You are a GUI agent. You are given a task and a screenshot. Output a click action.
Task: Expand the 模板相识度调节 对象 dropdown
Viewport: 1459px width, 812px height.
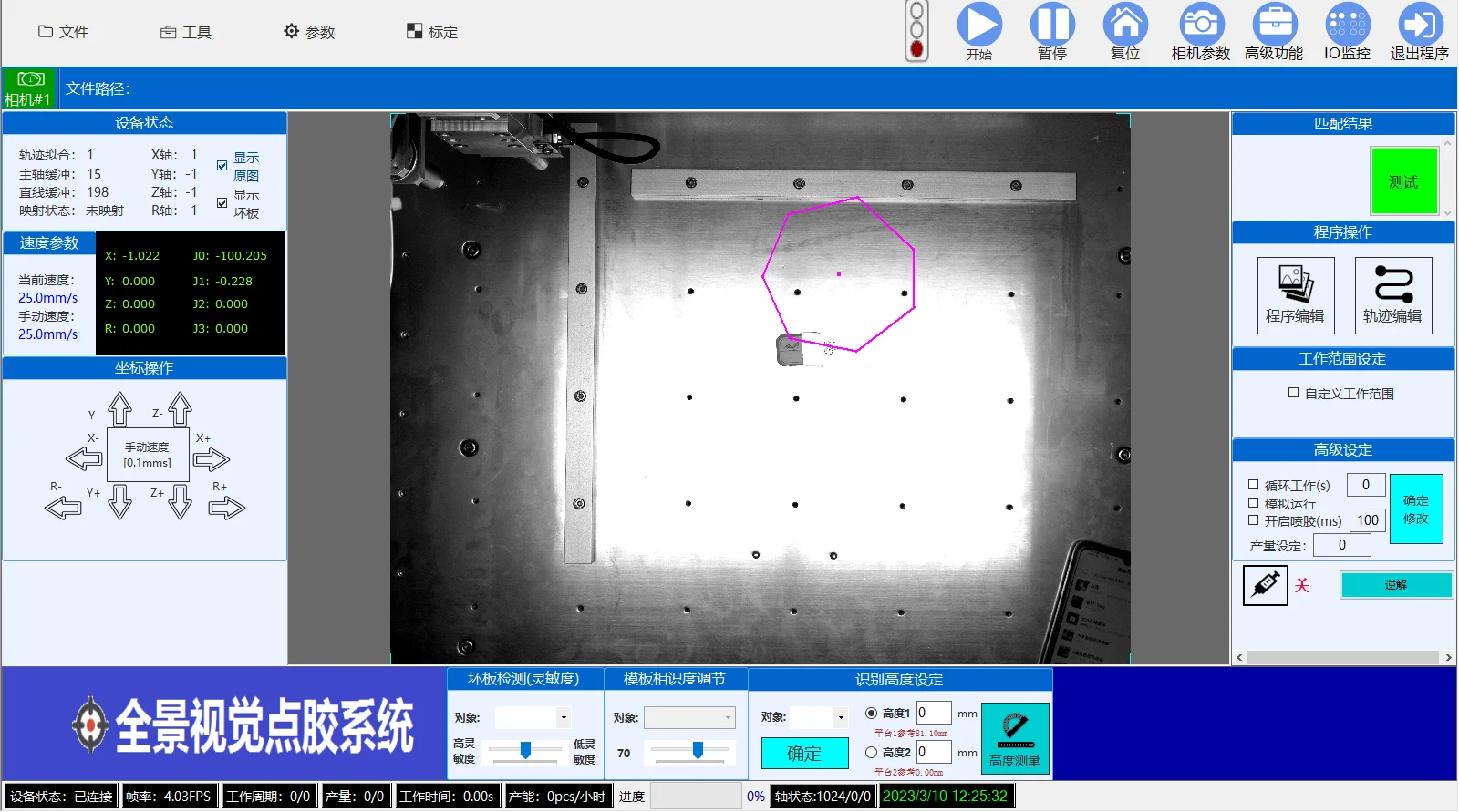point(728,718)
